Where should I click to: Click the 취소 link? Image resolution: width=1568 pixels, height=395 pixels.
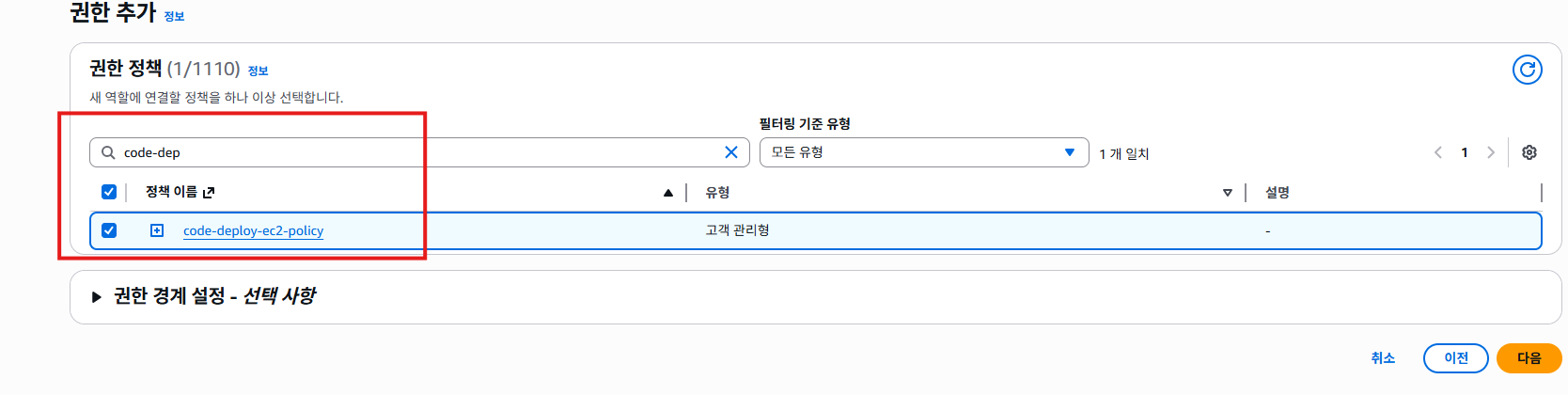tap(1382, 358)
